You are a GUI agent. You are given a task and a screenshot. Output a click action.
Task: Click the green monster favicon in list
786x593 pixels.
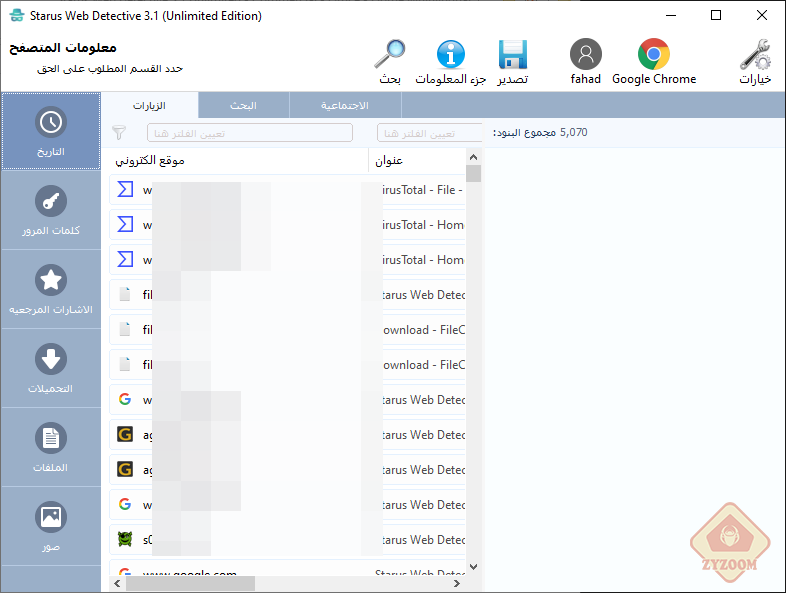(x=125, y=539)
